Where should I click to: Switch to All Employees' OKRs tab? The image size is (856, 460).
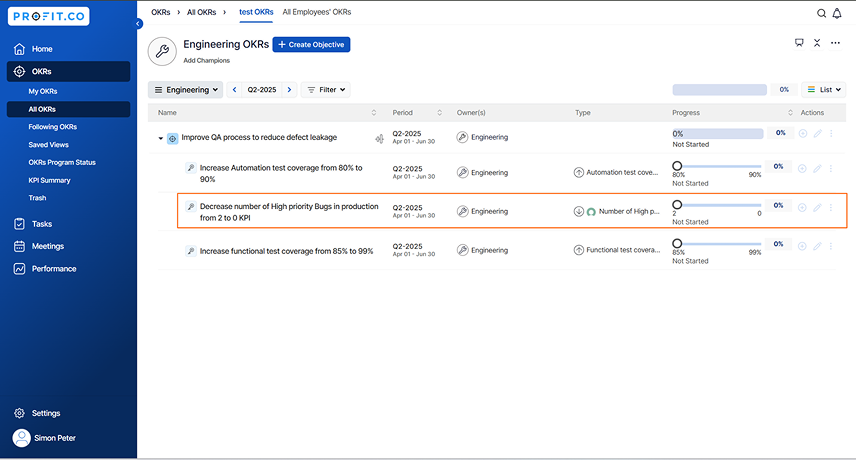(x=317, y=12)
